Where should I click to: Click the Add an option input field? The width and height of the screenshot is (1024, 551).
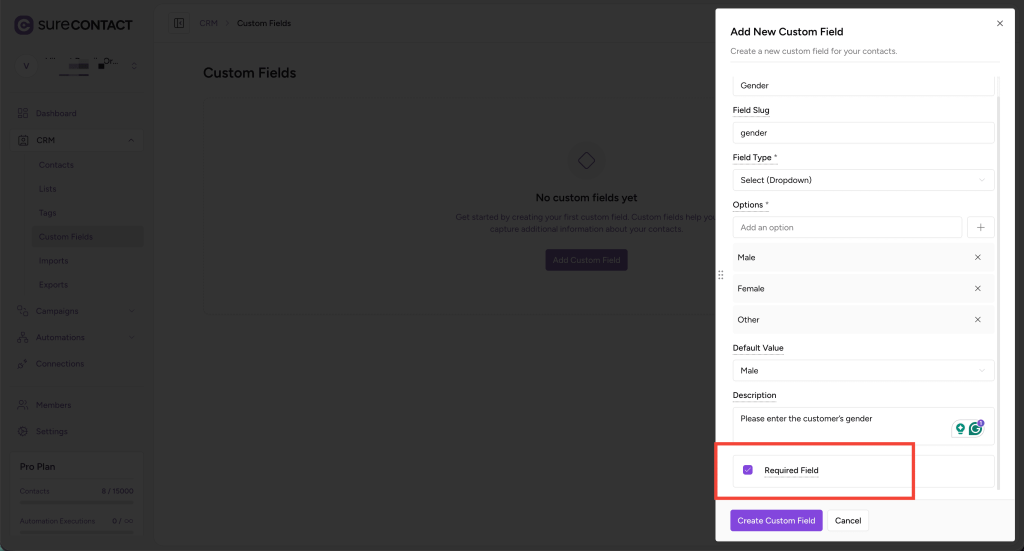(x=847, y=228)
